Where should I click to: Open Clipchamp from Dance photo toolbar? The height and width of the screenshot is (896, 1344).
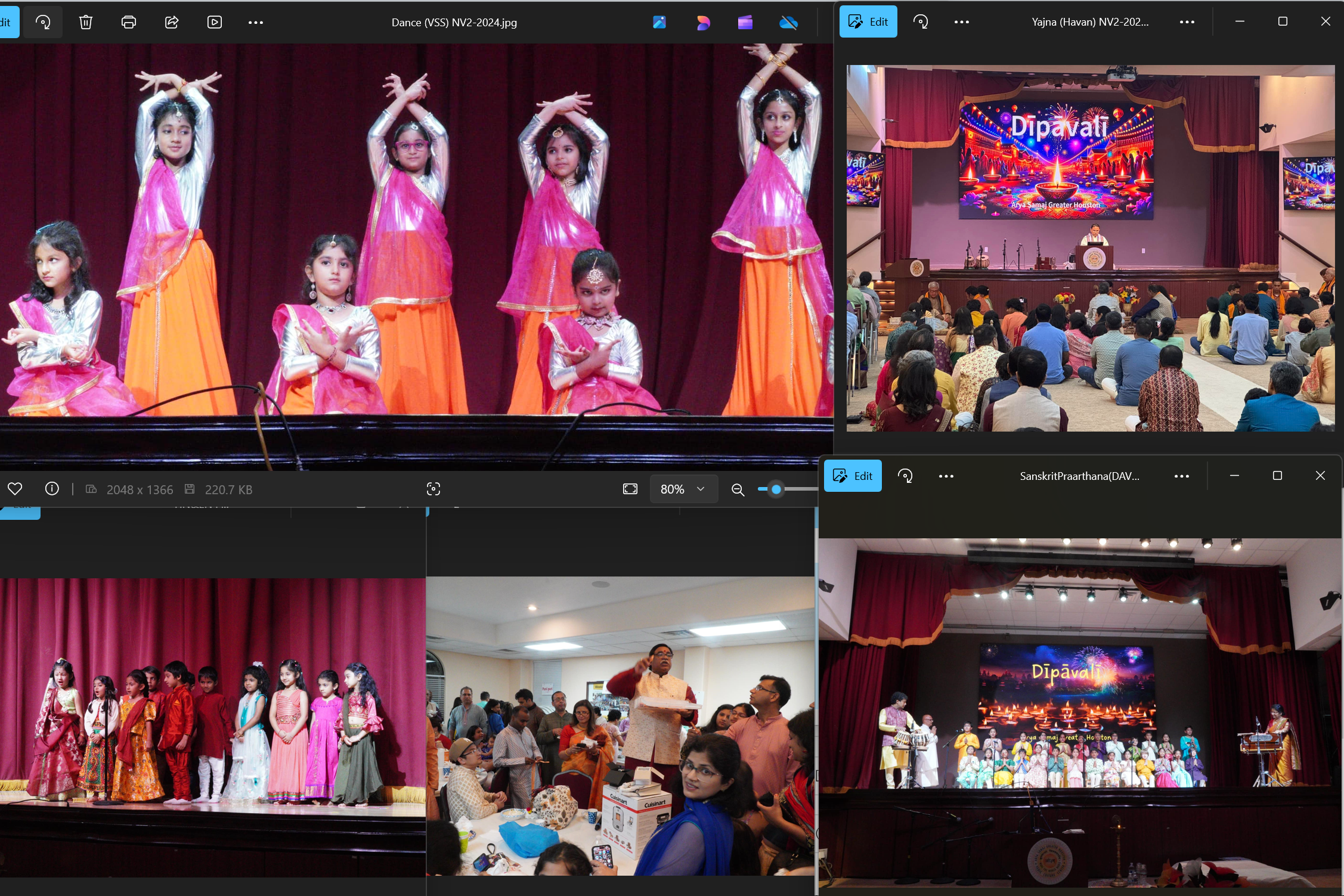745,23
